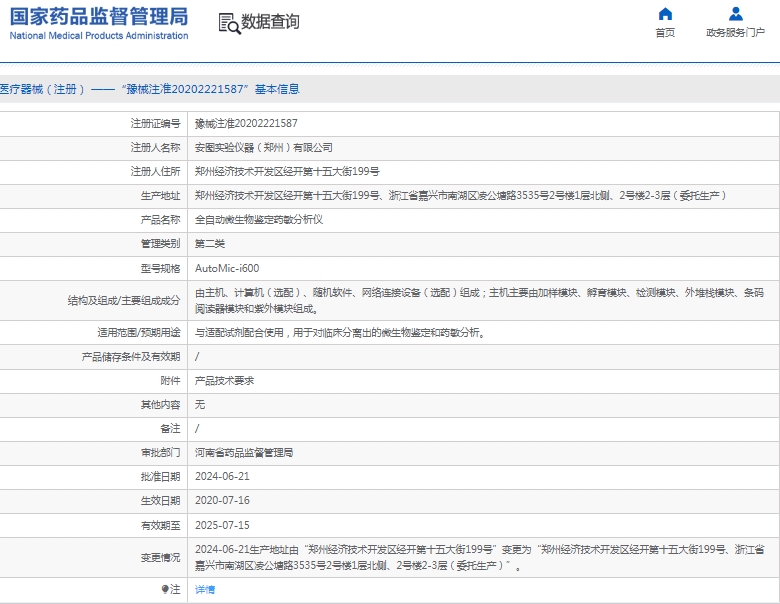Select model value AutoMic-i600
The height and width of the screenshot is (604, 780).
pos(227,268)
